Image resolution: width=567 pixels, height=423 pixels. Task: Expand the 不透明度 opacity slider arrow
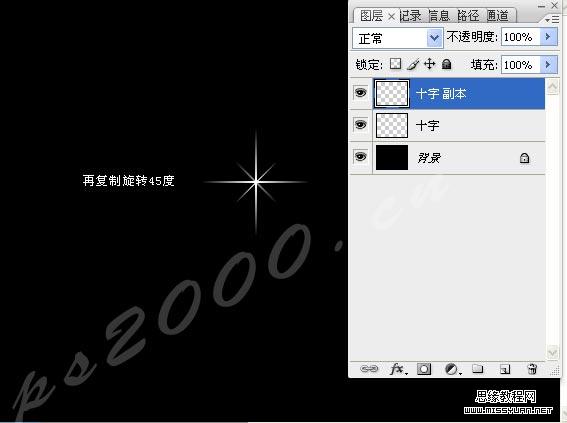[x=549, y=37]
